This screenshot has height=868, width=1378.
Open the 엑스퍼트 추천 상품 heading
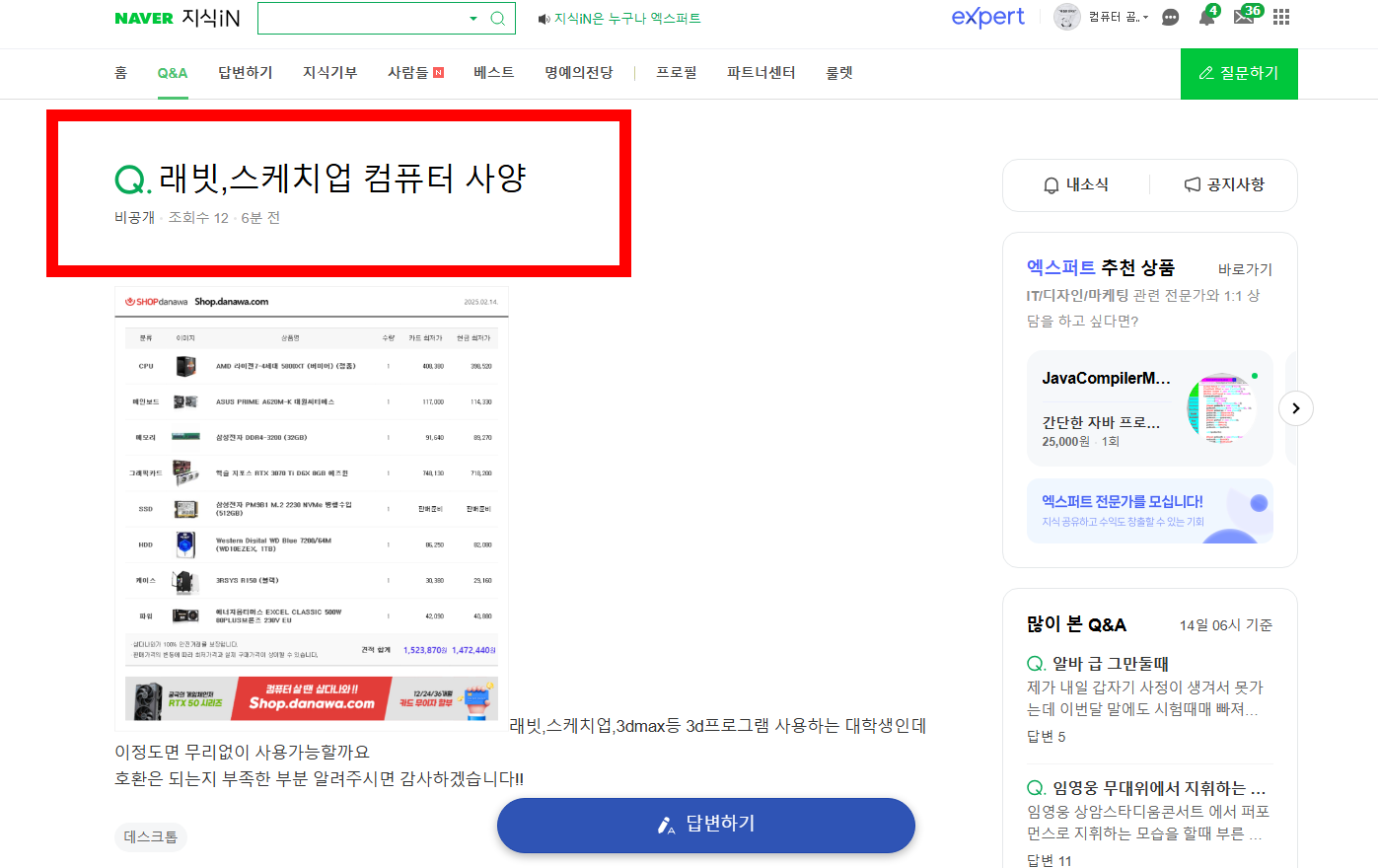[x=1101, y=267]
